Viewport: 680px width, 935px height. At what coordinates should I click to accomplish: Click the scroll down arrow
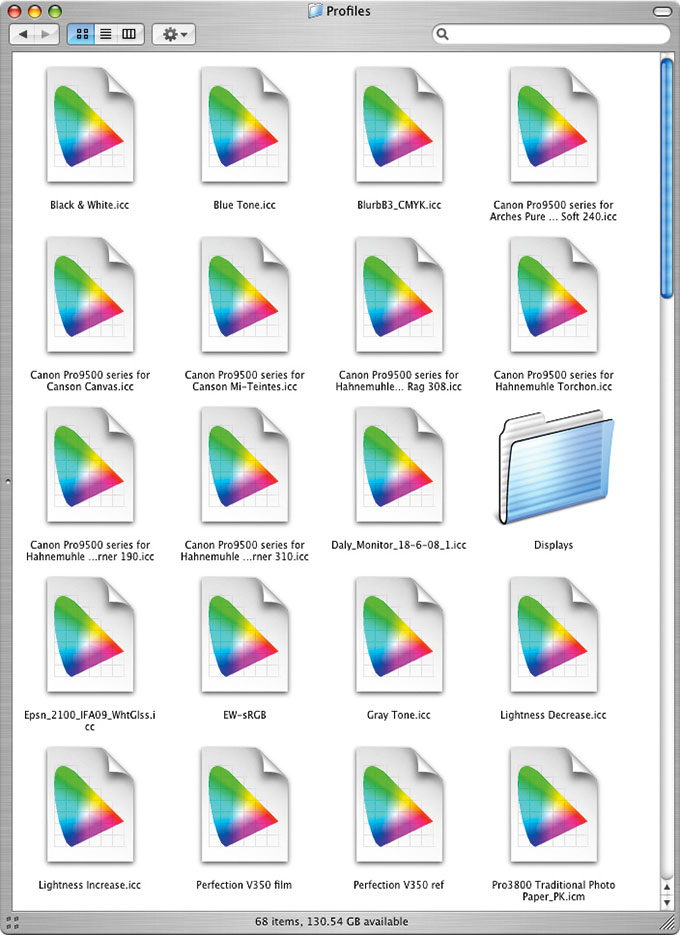667,903
